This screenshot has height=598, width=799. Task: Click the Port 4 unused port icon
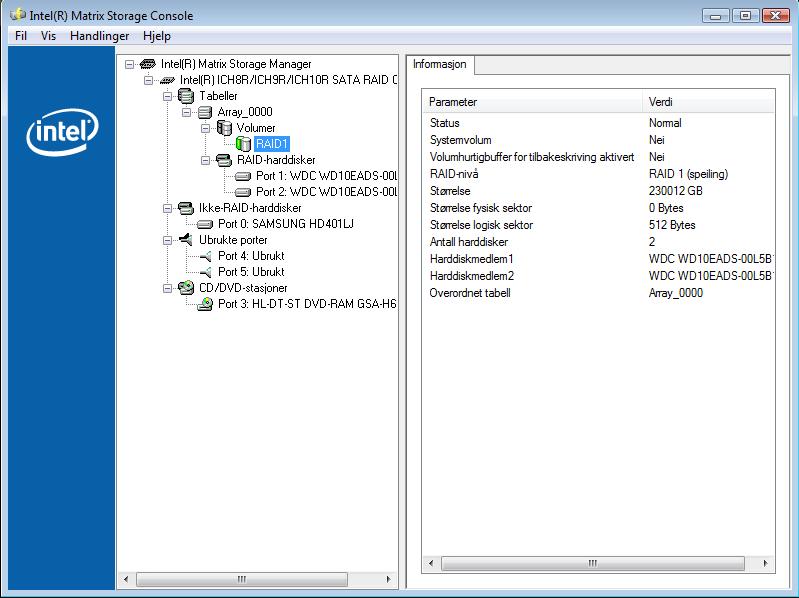pyautogui.click(x=205, y=256)
